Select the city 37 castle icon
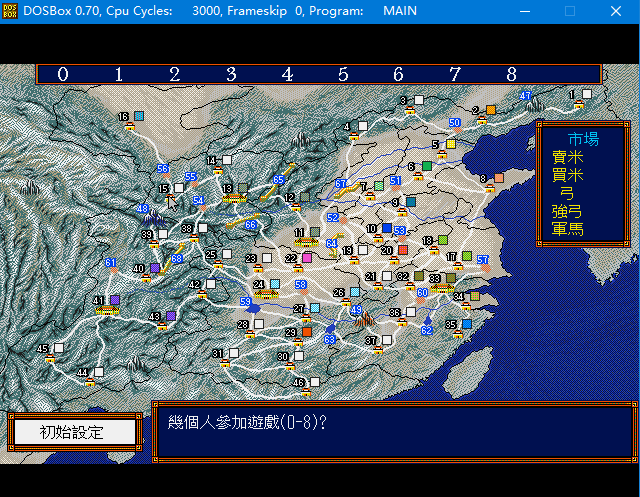The image size is (640, 497). click(378, 350)
